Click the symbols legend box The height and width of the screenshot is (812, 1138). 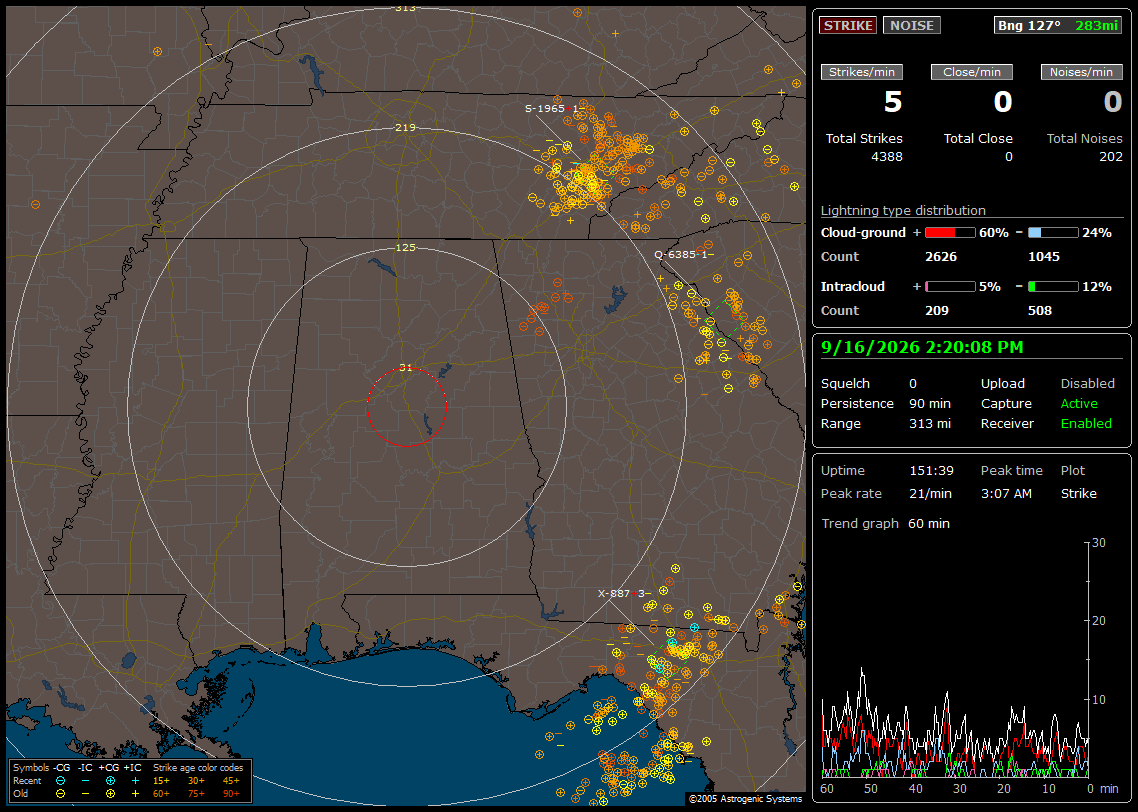pos(130,781)
